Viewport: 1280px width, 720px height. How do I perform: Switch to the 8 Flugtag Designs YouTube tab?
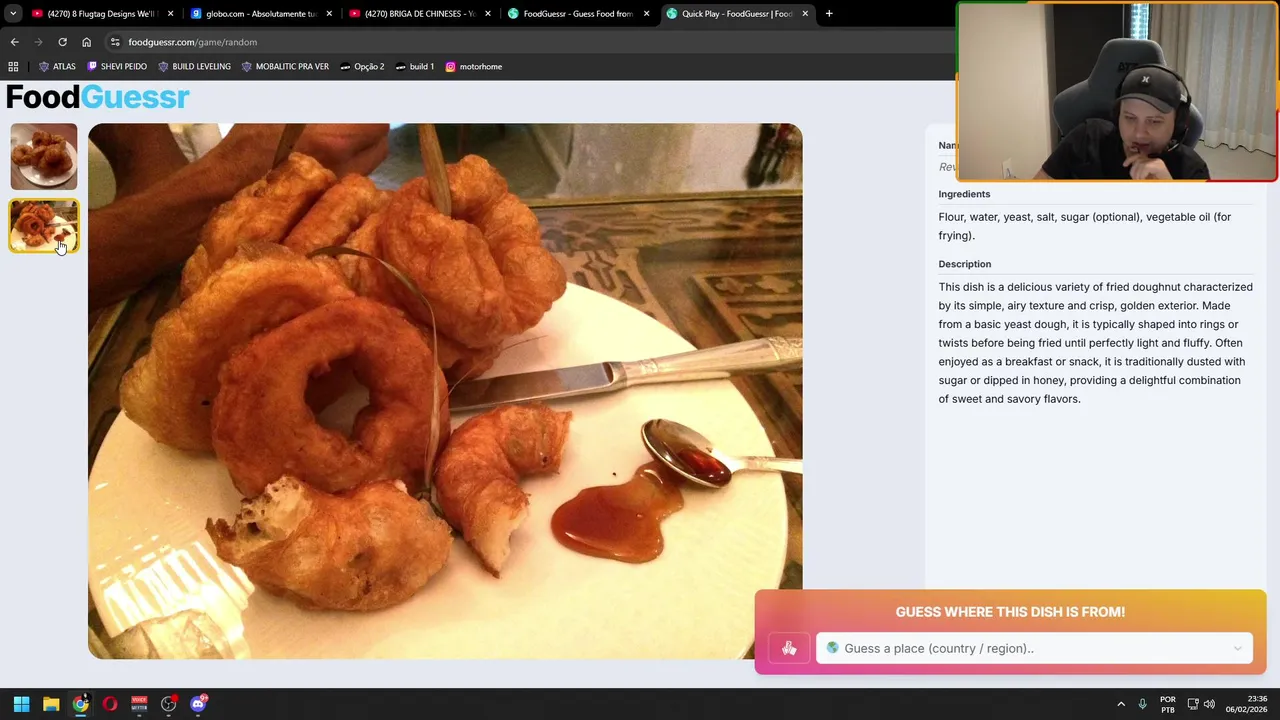(102, 13)
